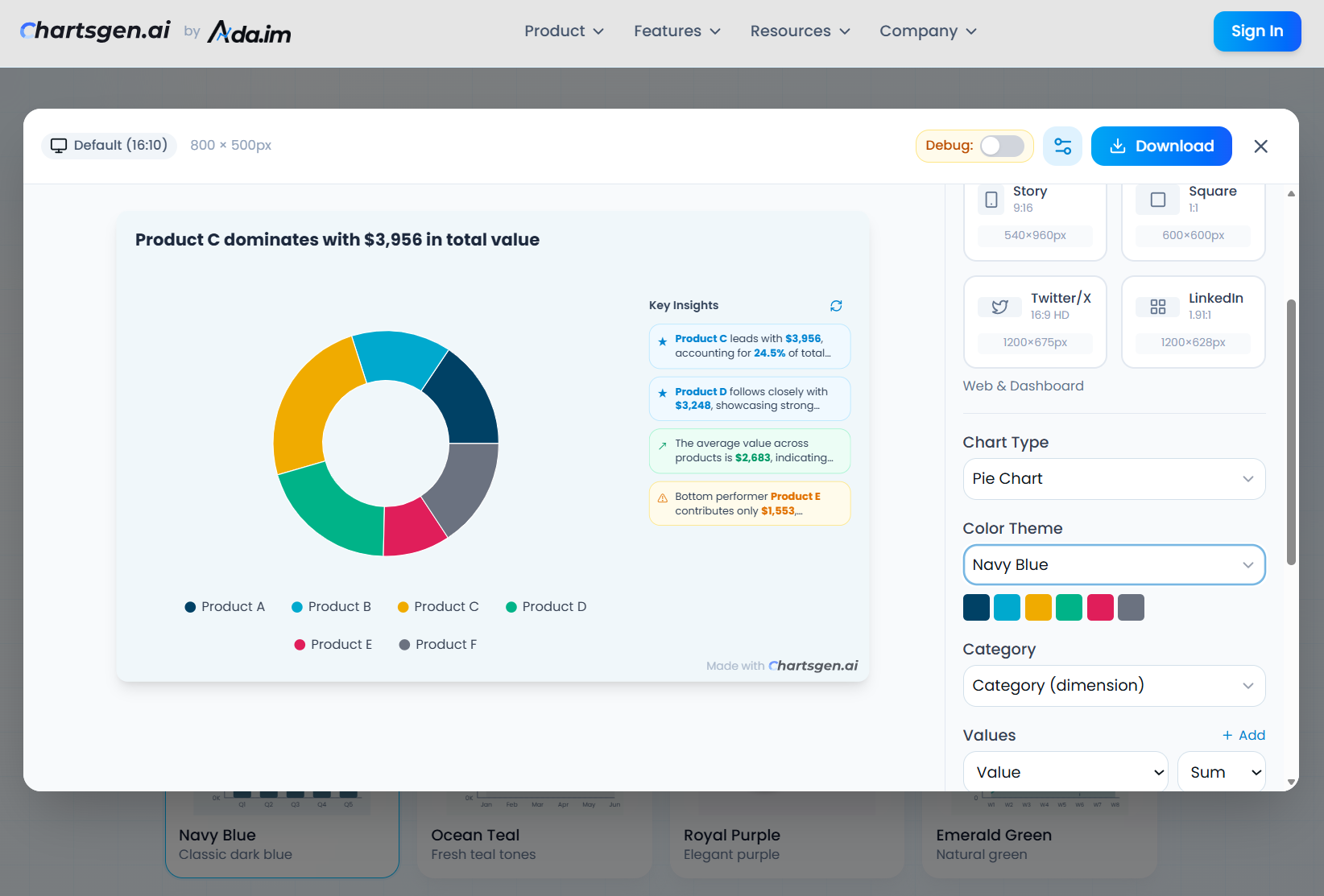
Task: Click Add next to Values
Action: 1243,735
